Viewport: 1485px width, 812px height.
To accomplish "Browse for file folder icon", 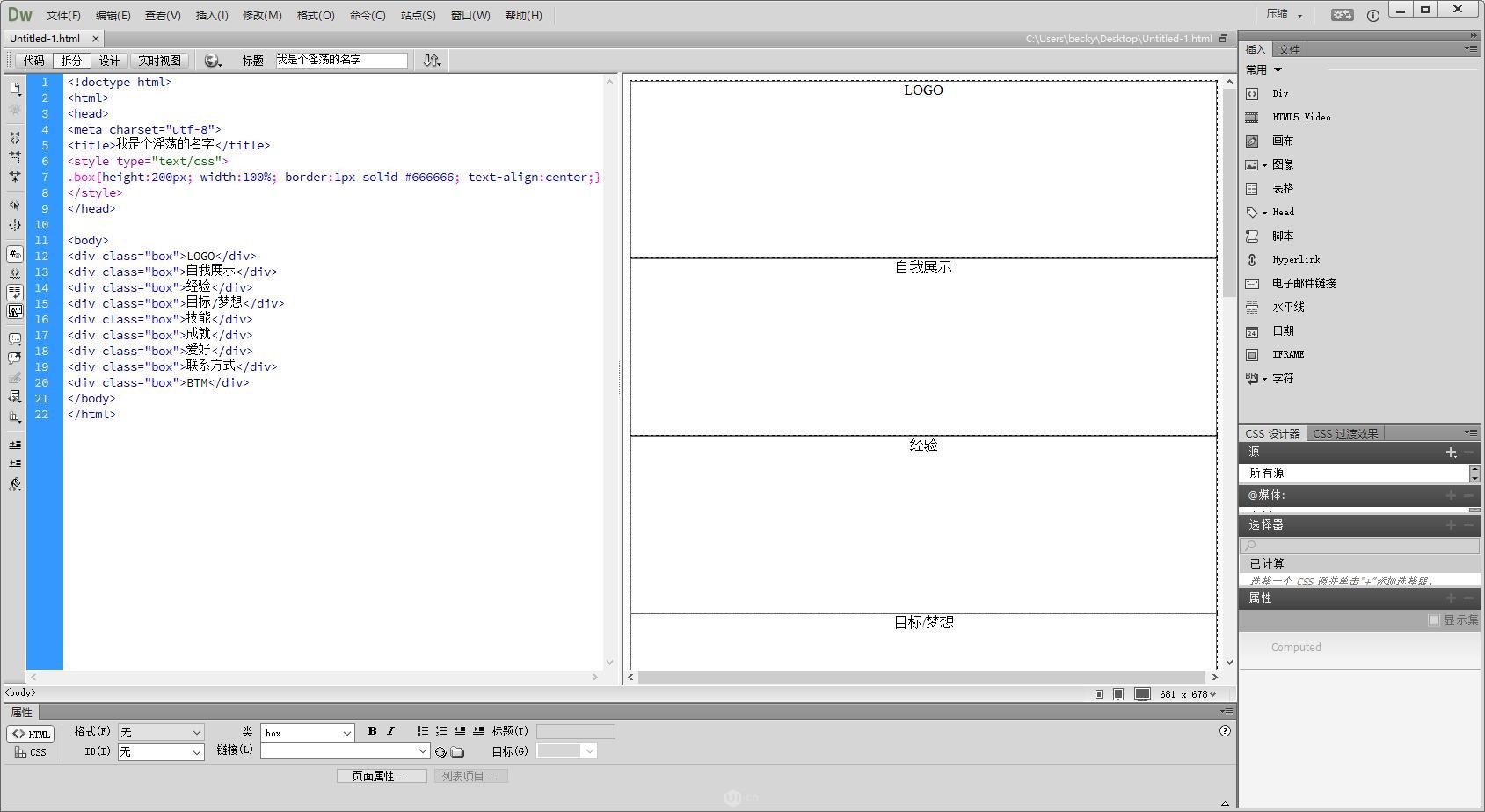I will tap(457, 752).
